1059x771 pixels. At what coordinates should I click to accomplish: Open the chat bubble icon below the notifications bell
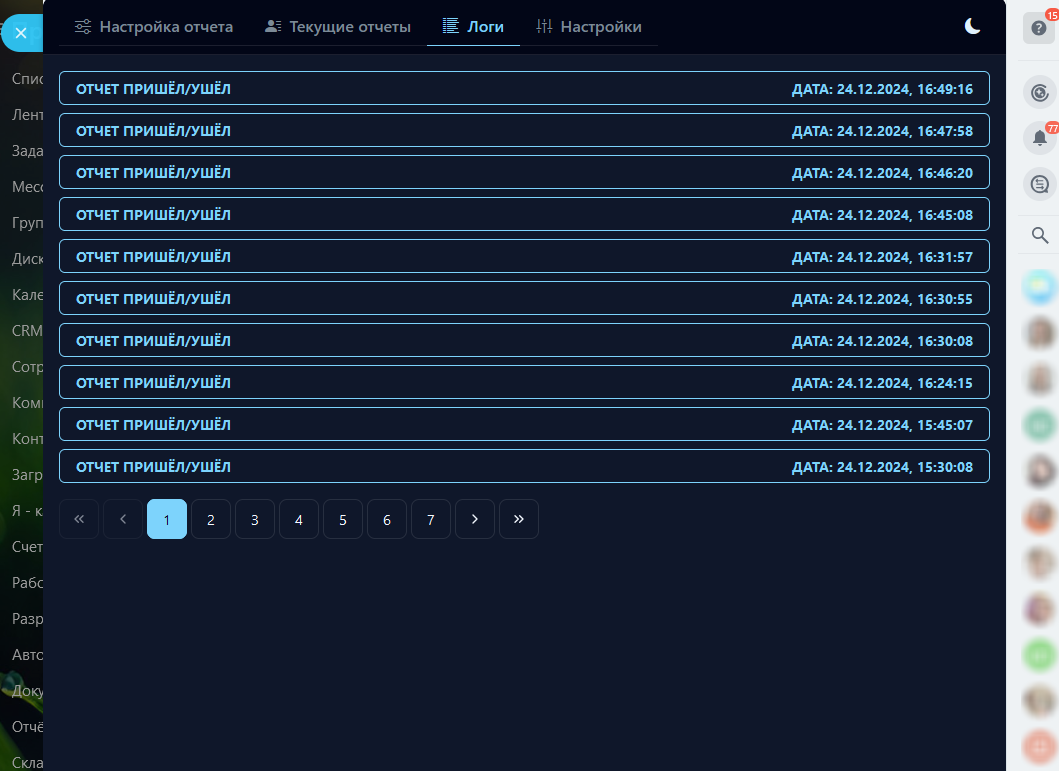pos(1040,184)
